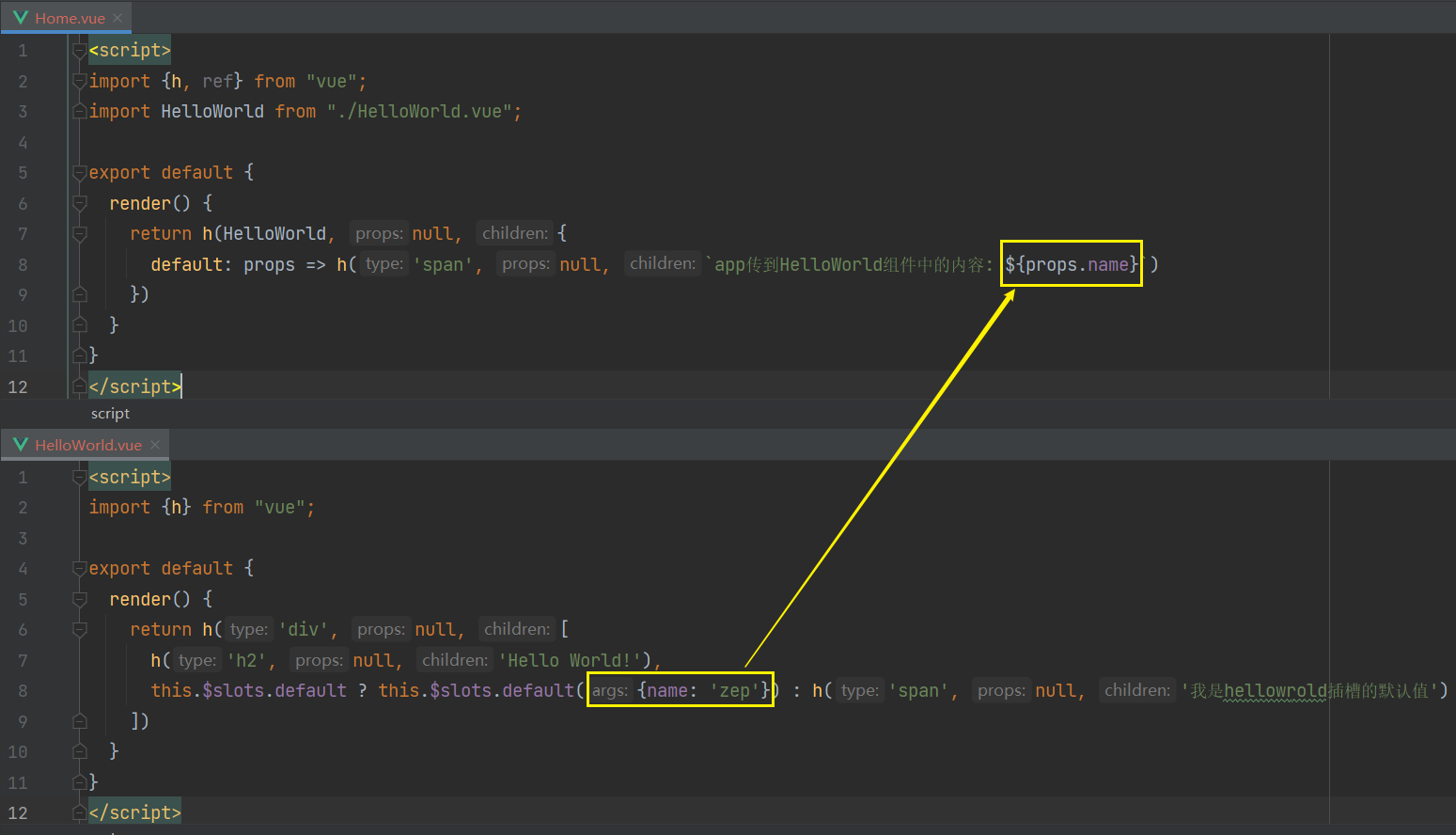
Task: Click HelloWorld identifier in Home.vue import line 3
Action: (212, 112)
